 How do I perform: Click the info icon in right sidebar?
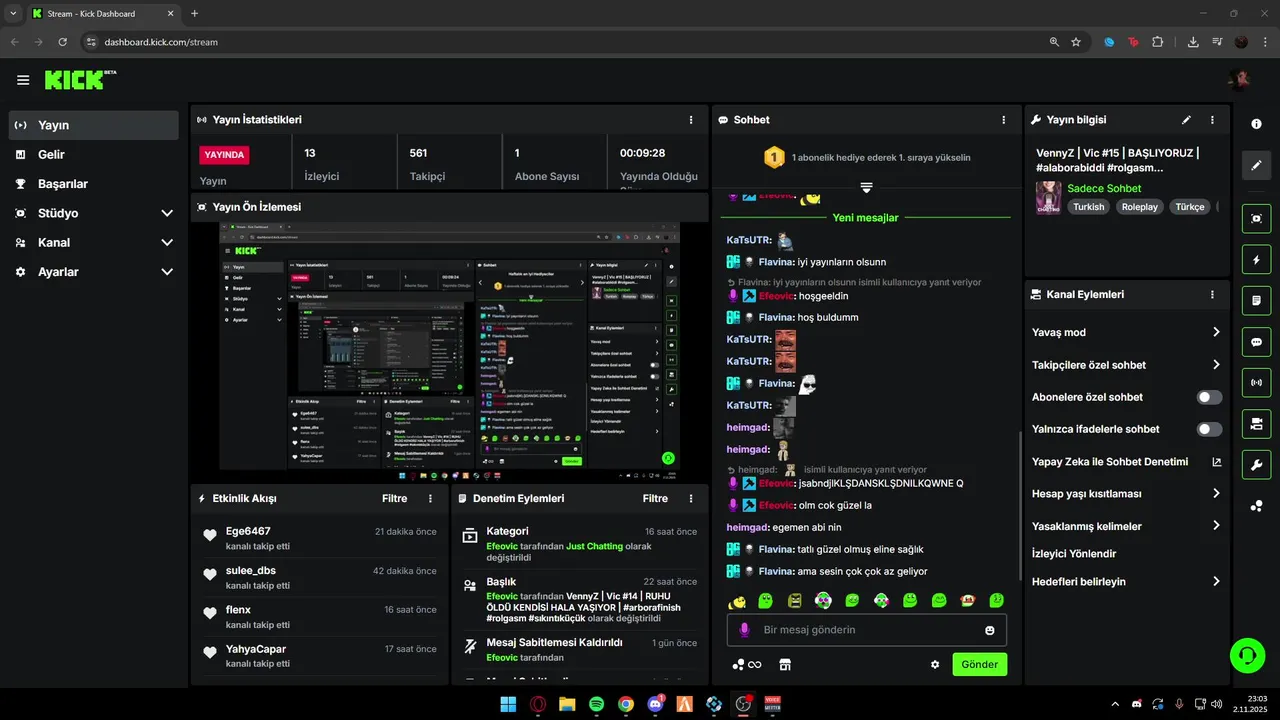click(x=1256, y=124)
